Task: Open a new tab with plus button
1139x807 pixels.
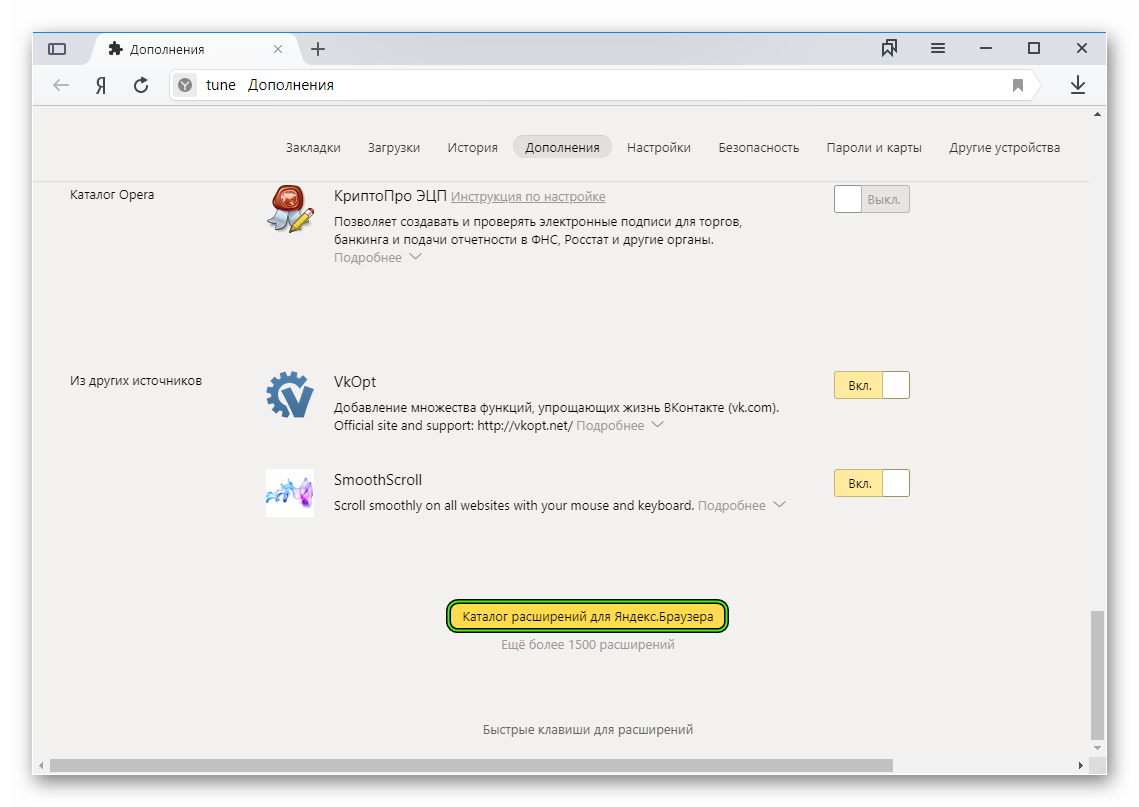Action: pyautogui.click(x=318, y=49)
